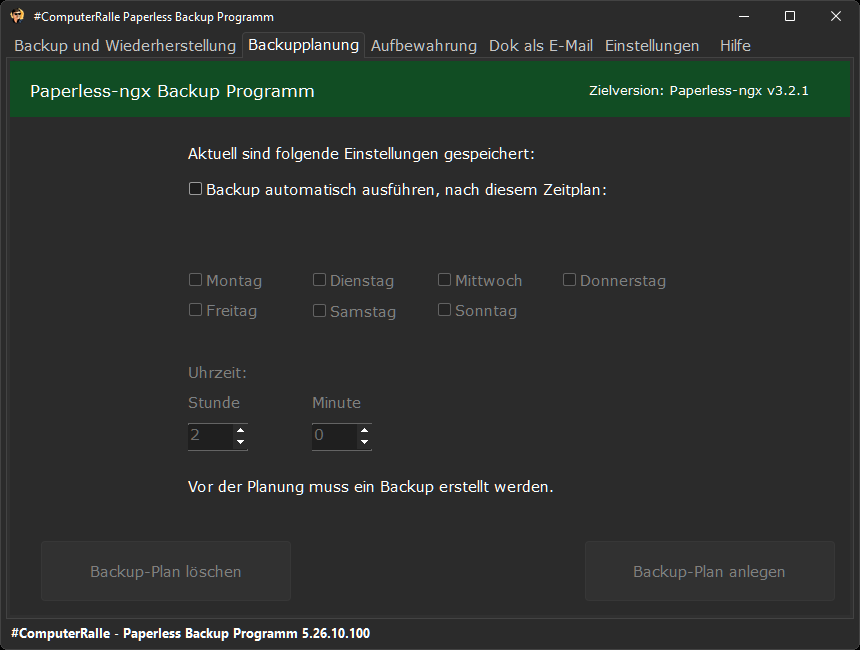This screenshot has width=860, height=650.
Task: Close the Paperless Backup window
Action: (835, 16)
